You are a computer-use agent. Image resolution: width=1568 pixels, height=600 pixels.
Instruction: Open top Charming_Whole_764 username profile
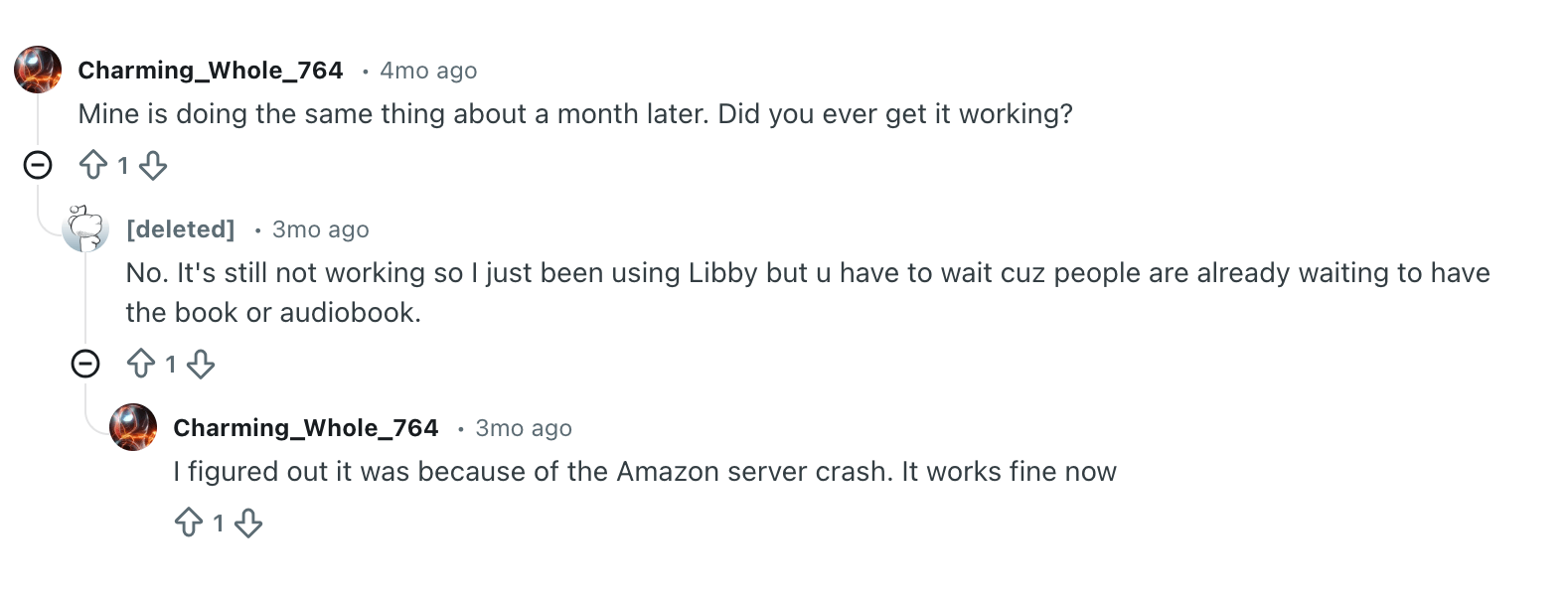[211, 71]
